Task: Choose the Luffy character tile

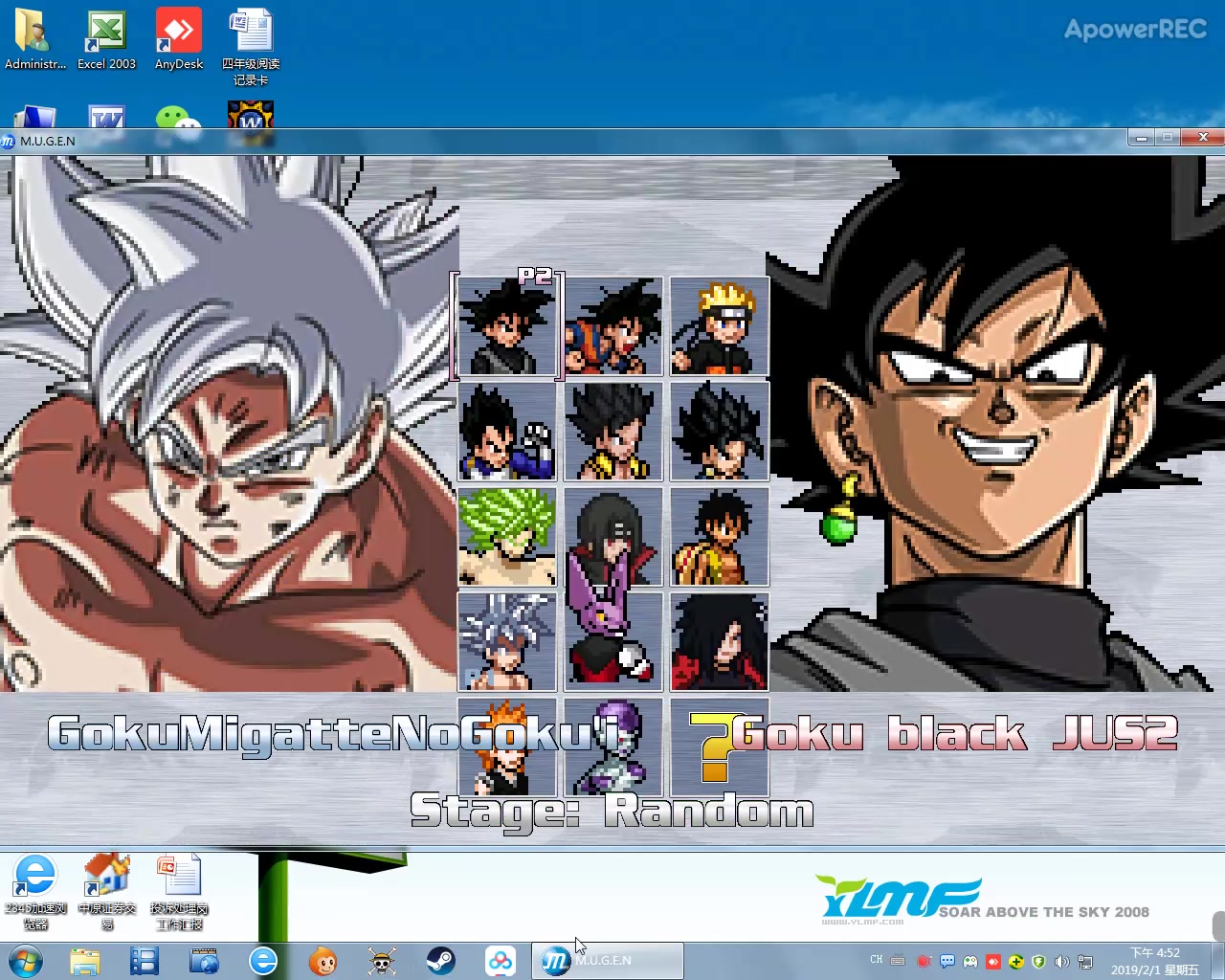Action: (x=720, y=537)
